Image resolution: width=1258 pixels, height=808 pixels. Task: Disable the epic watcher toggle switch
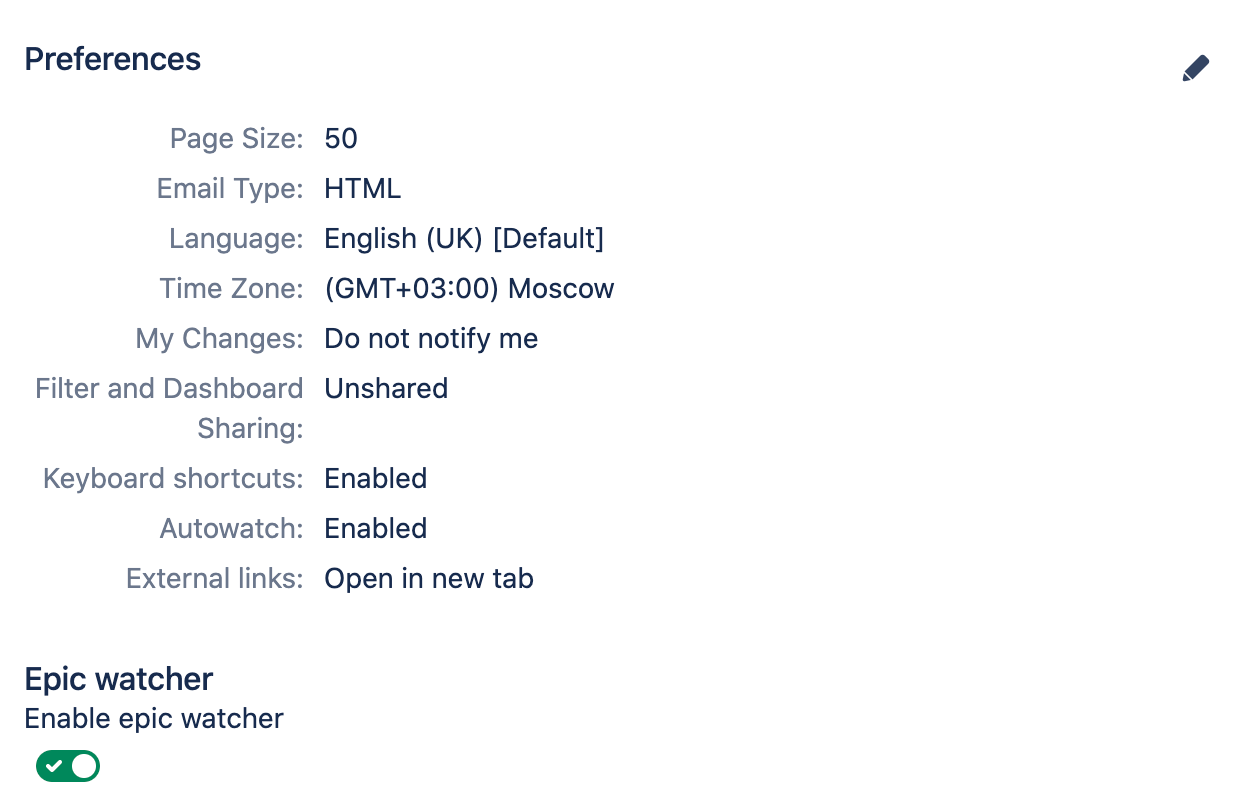tap(68, 766)
